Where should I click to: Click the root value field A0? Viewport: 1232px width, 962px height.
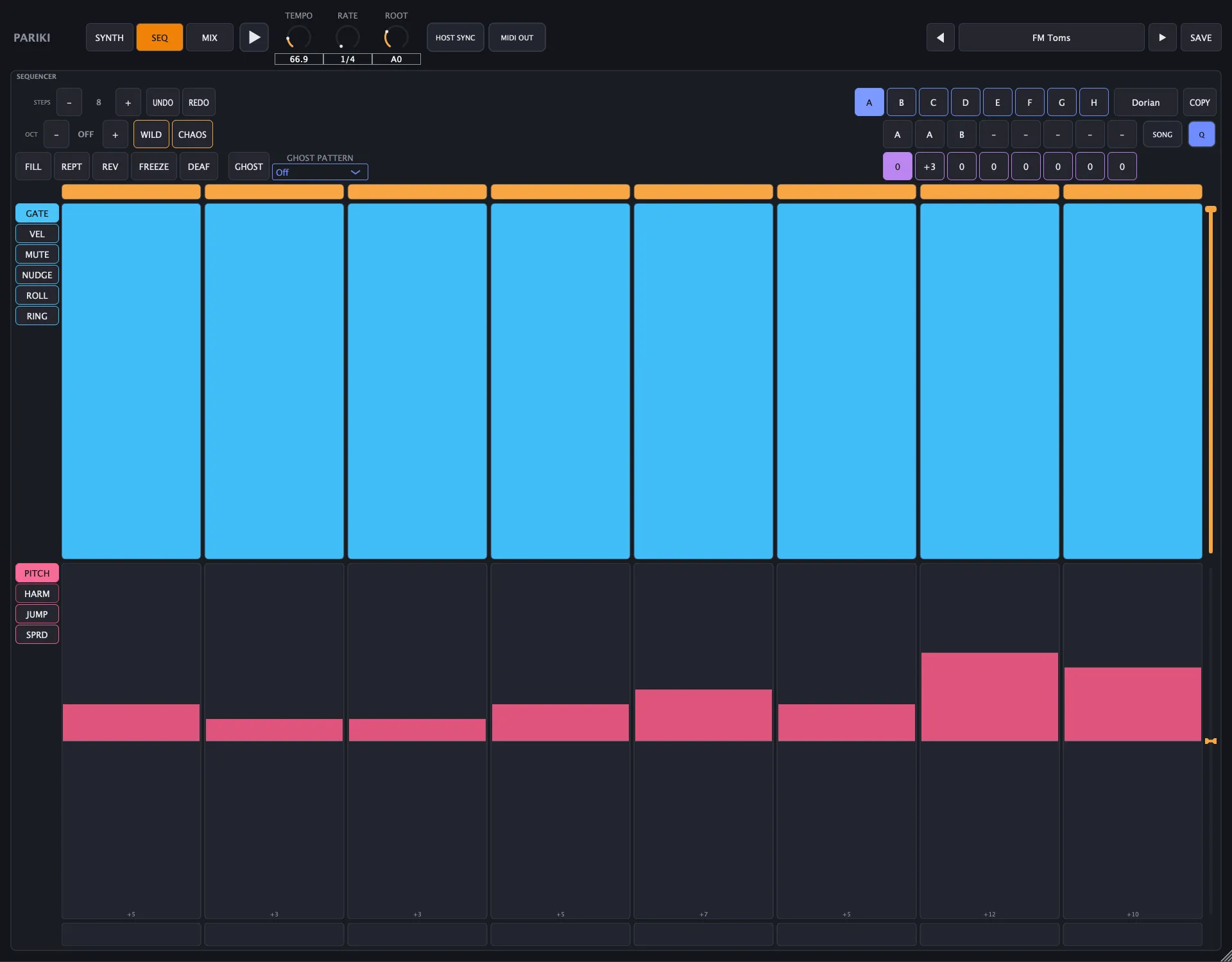coord(397,59)
